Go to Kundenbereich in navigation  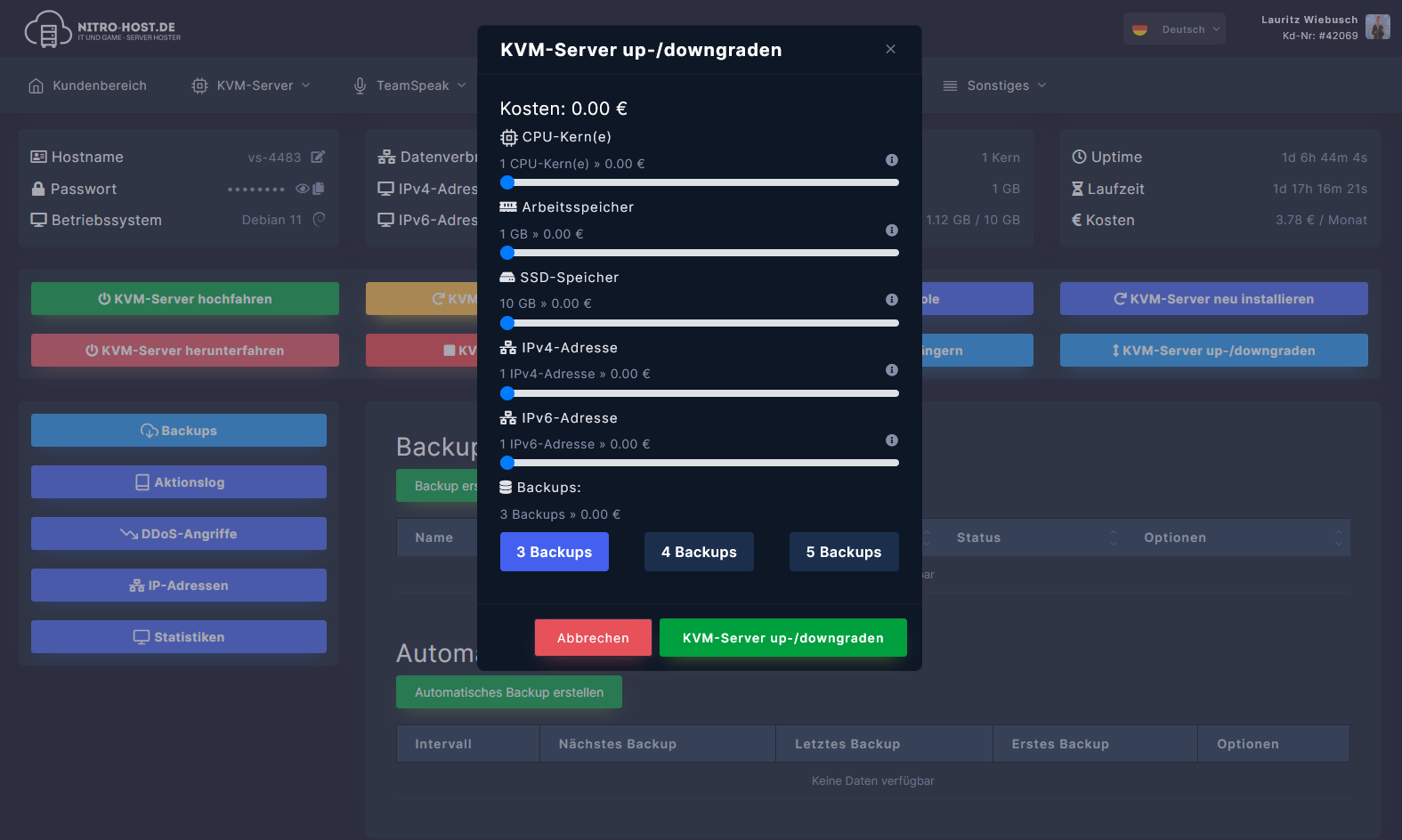point(87,85)
